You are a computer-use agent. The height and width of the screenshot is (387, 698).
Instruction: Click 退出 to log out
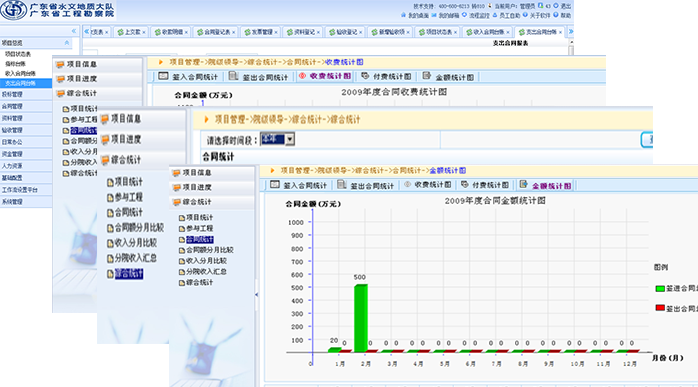[565, 6]
